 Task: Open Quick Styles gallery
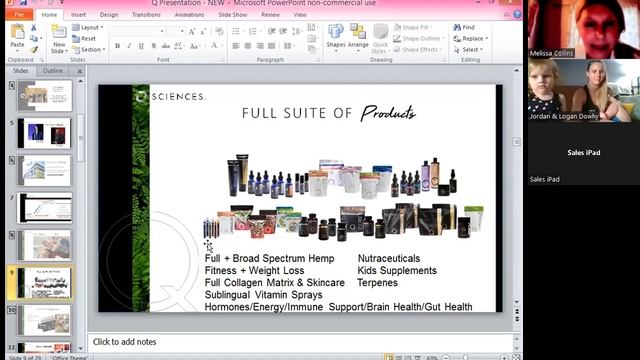(x=380, y=39)
